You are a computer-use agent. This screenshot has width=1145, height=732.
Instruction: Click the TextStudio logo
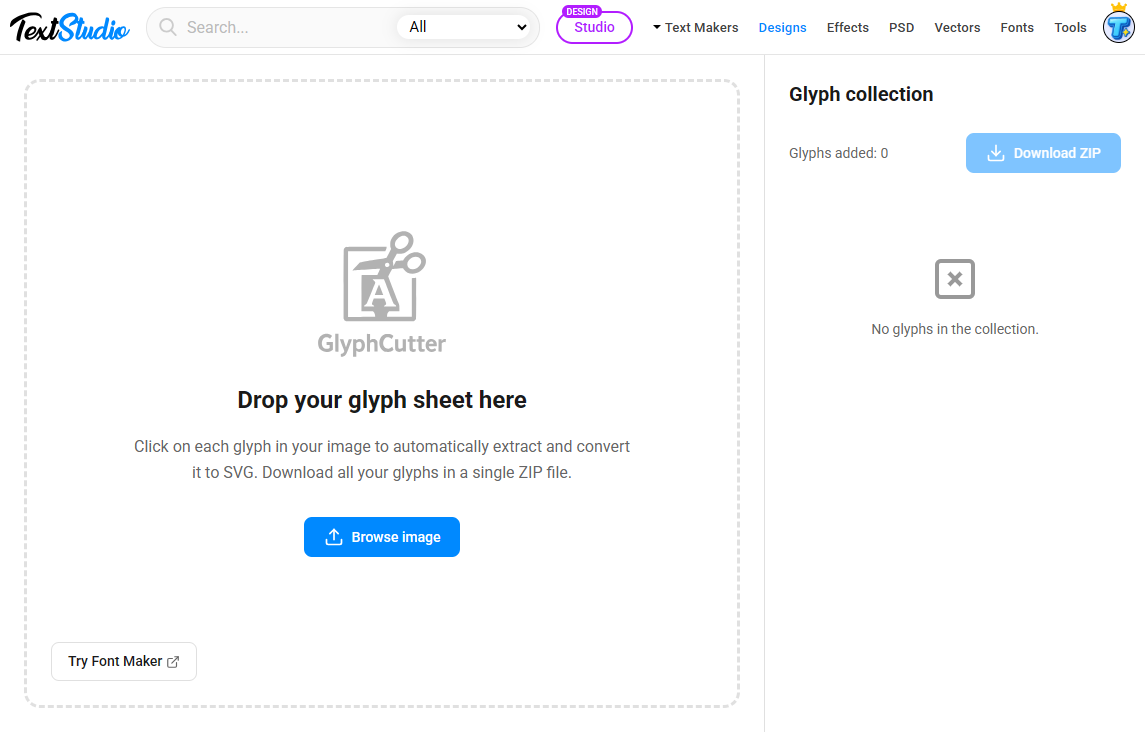click(68, 27)
